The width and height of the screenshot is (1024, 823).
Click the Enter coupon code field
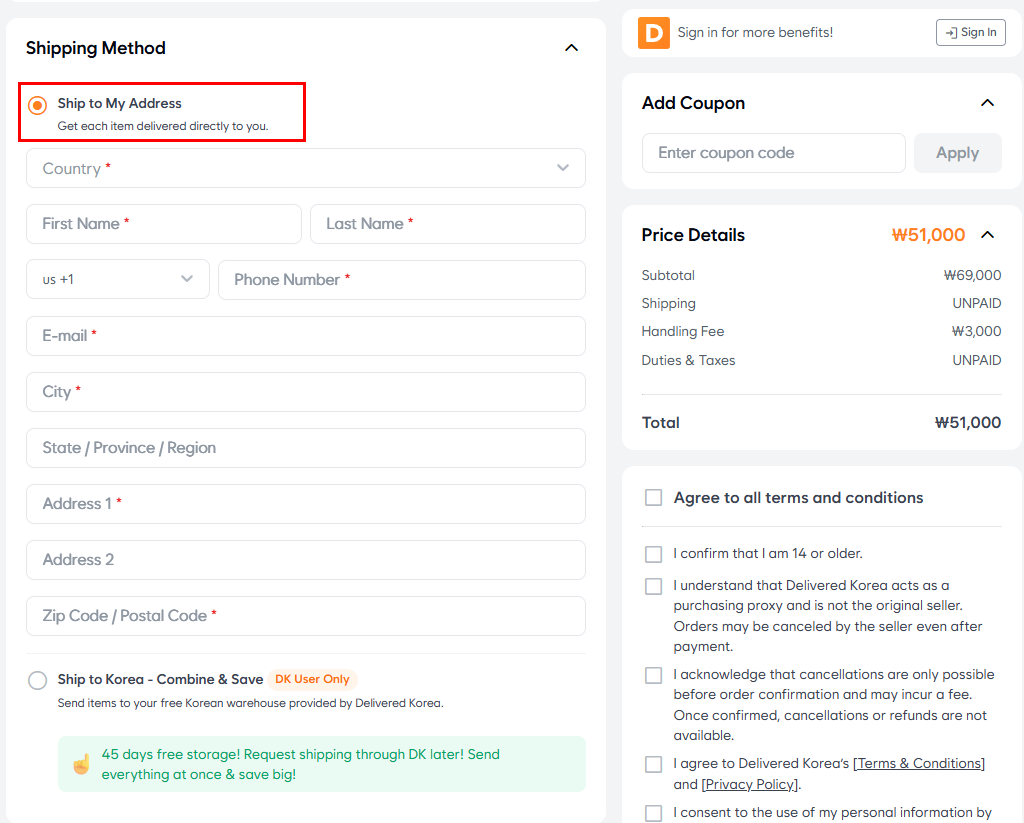(773, 153)
